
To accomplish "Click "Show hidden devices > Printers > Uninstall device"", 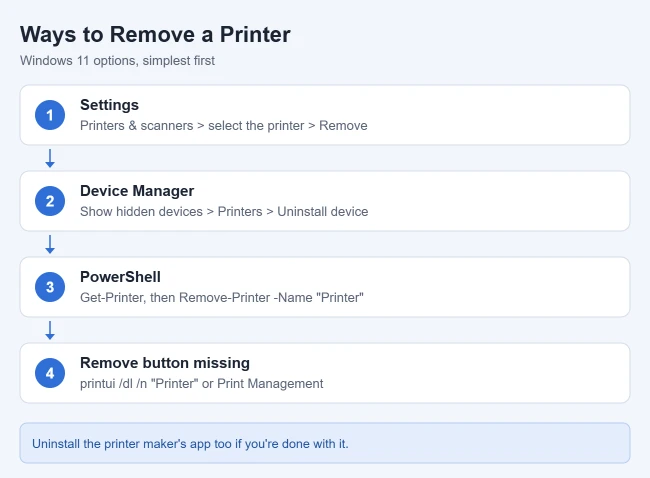I will point(224,211).
